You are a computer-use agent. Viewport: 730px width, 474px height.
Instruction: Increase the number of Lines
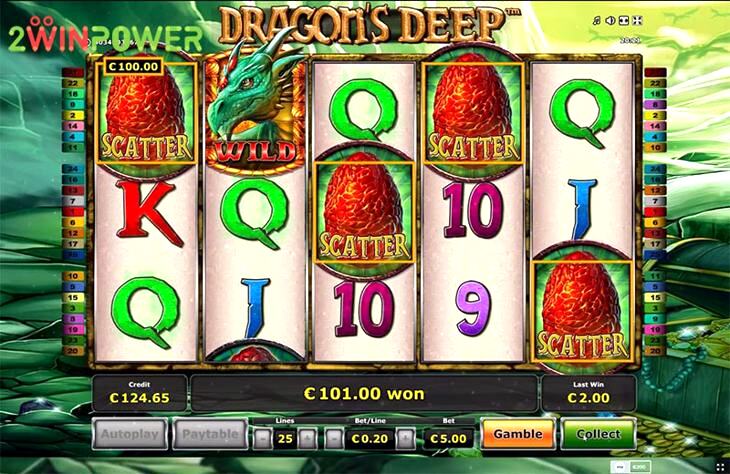tap(307, 438)
